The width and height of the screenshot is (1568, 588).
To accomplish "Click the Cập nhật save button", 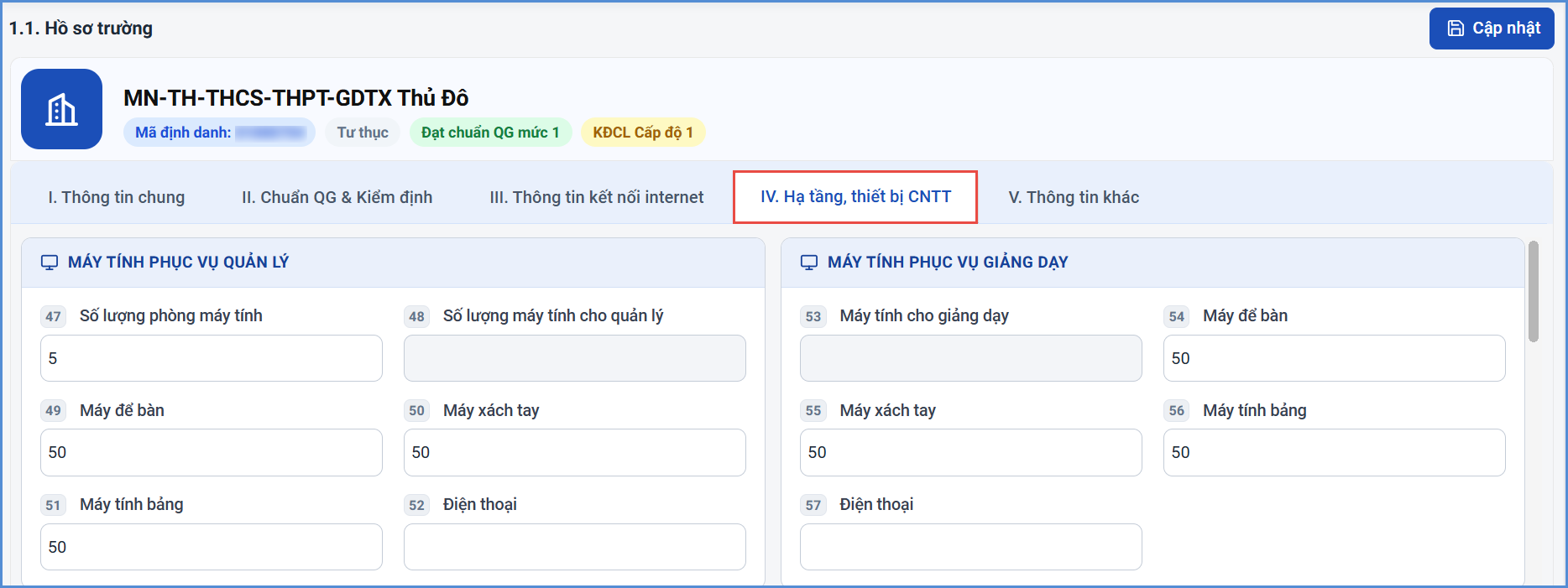I will click(1492, 29).
